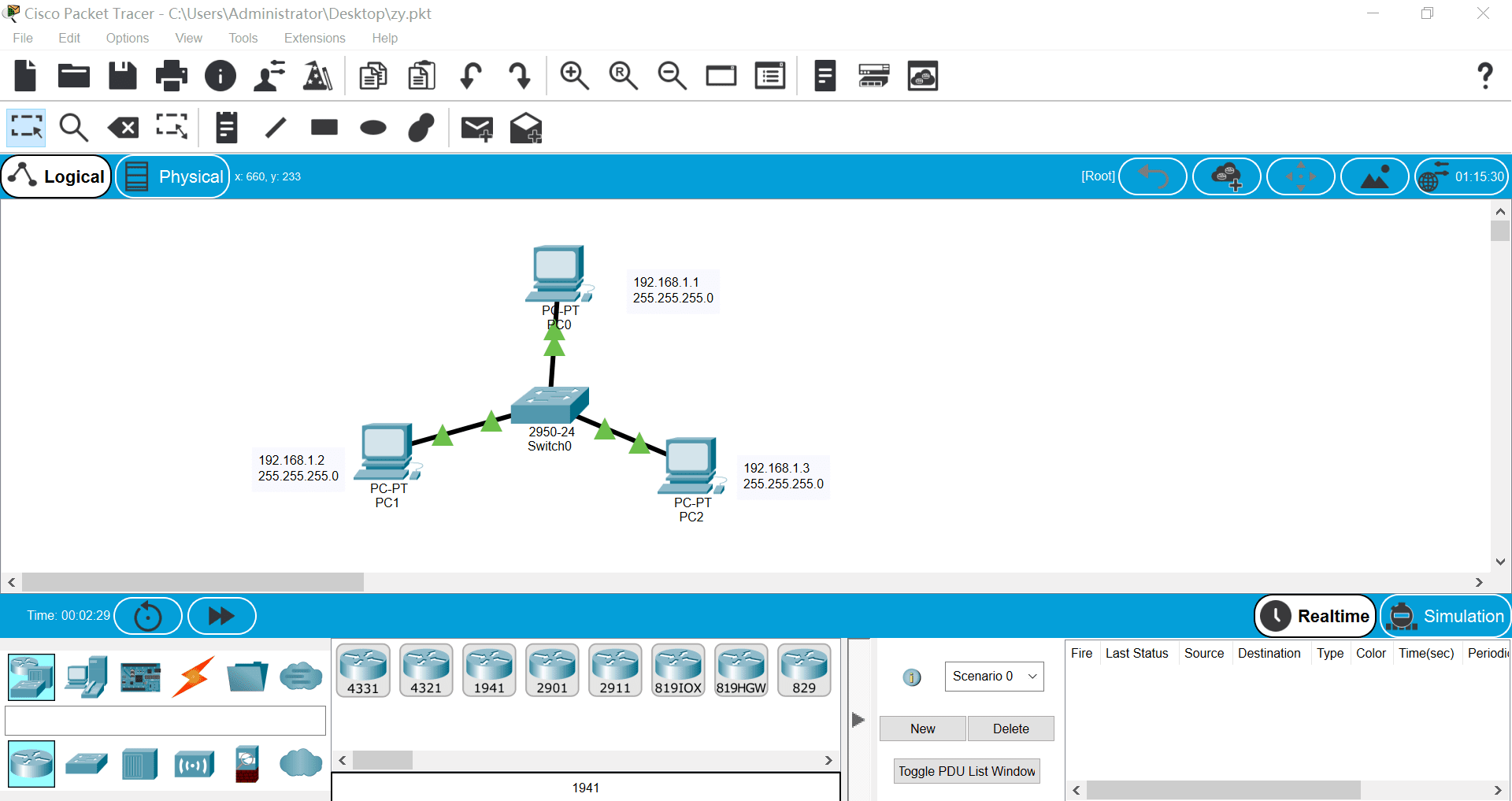1512x801 pixels.
Task: Zoom out with the minus magnifier
Action: click(672, 76)
